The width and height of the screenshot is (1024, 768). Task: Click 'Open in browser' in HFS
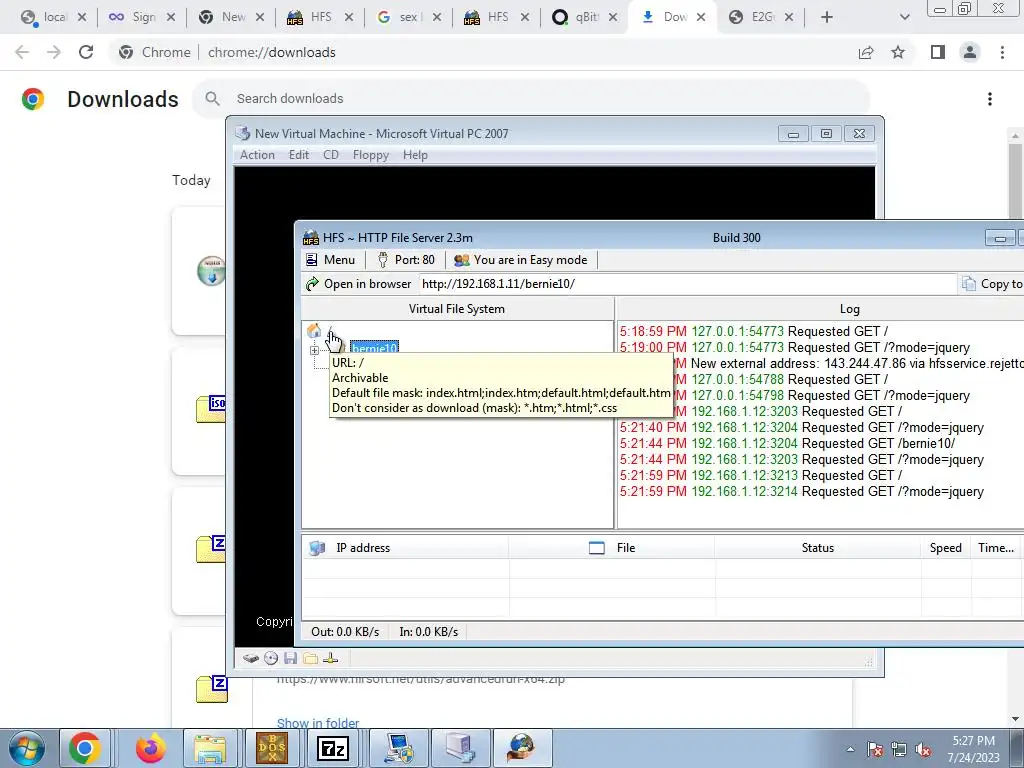(359, 284)
